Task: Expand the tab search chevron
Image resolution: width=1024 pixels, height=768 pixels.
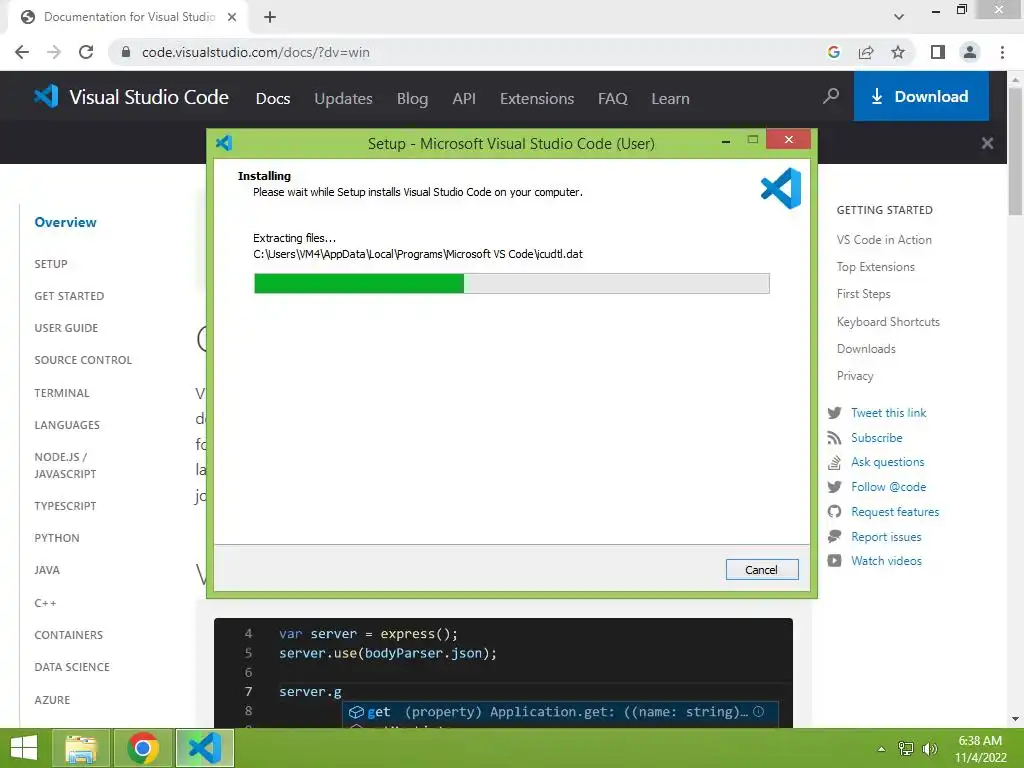Action: [x=899, y=17]
